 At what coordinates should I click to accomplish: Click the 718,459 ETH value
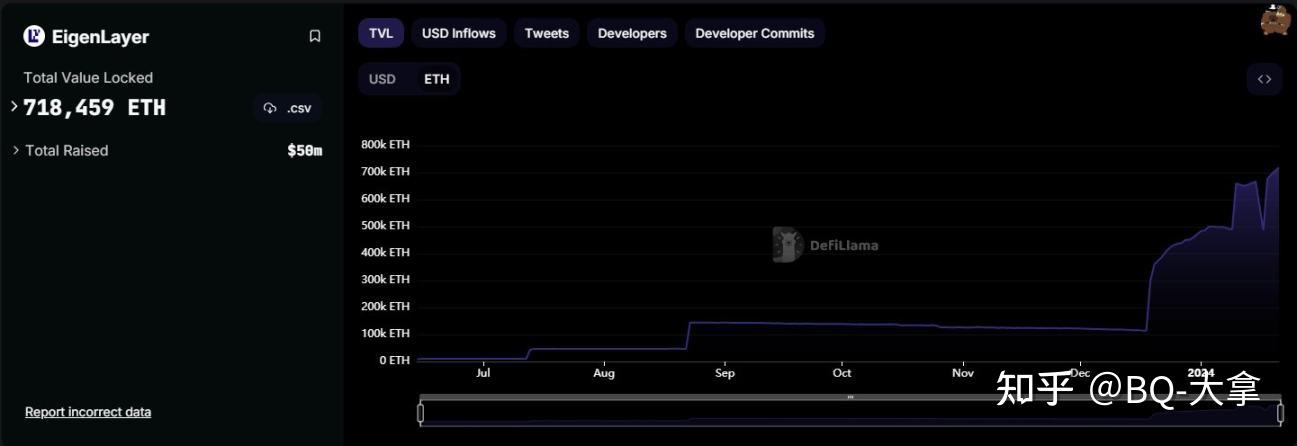(x=95, y=108)
